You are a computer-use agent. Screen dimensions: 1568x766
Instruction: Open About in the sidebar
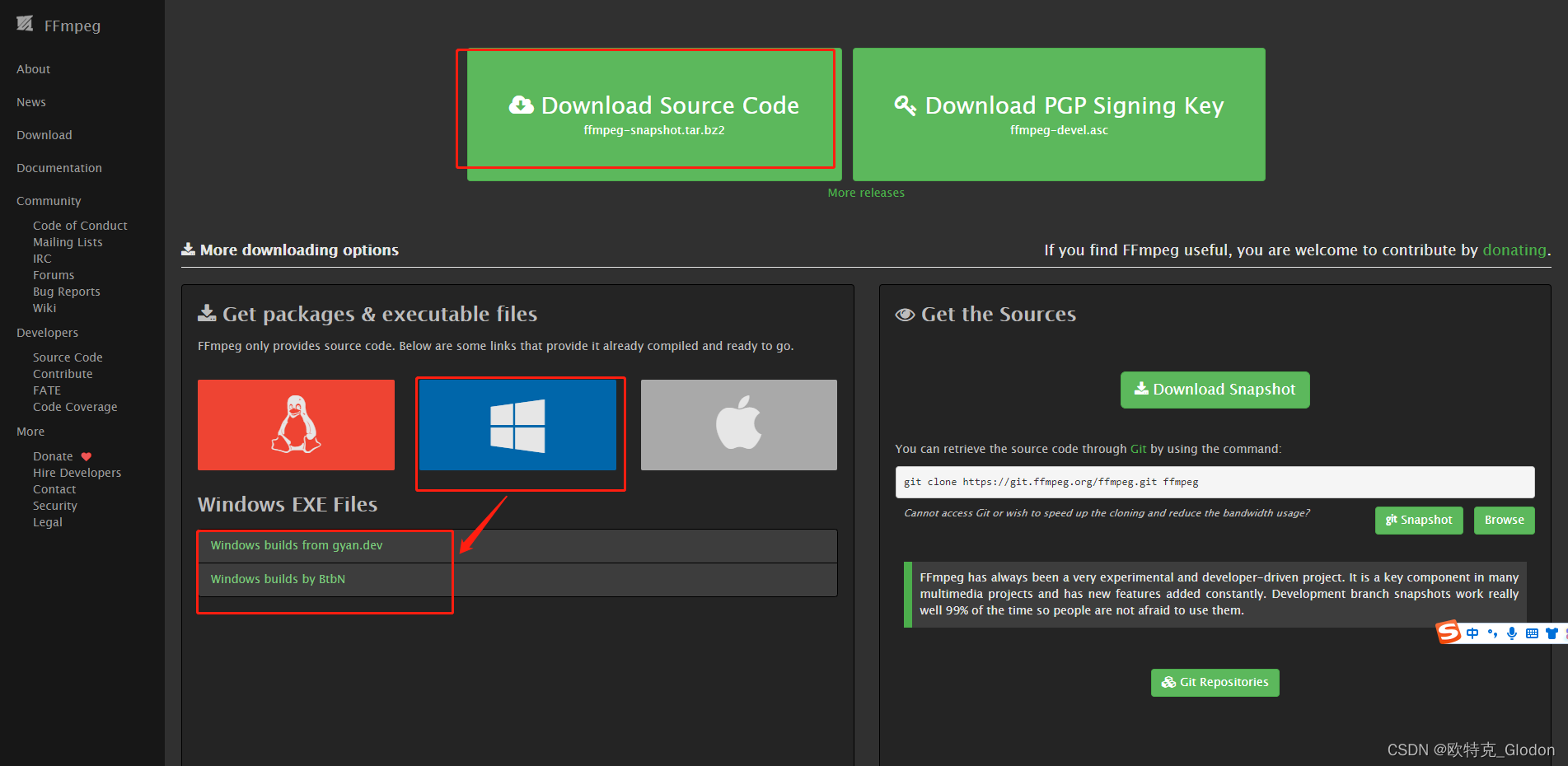click(33, 69)
